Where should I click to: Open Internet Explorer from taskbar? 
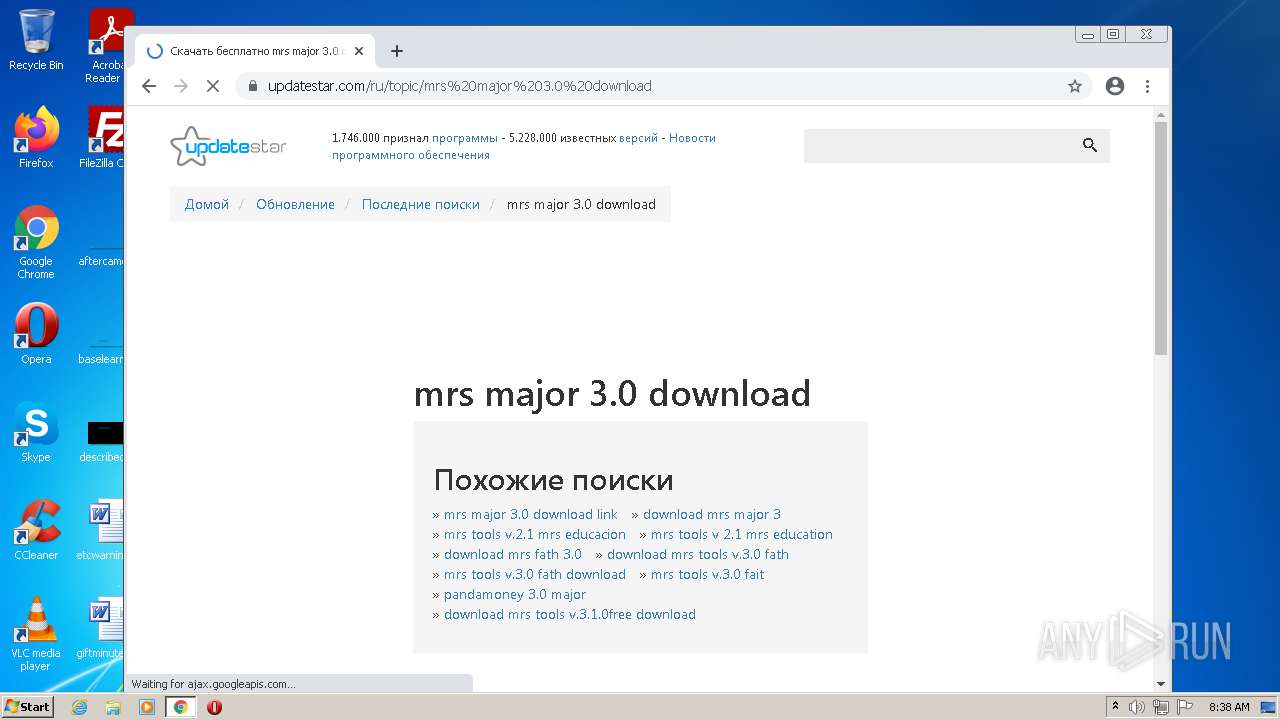click(x=79, y=707)
